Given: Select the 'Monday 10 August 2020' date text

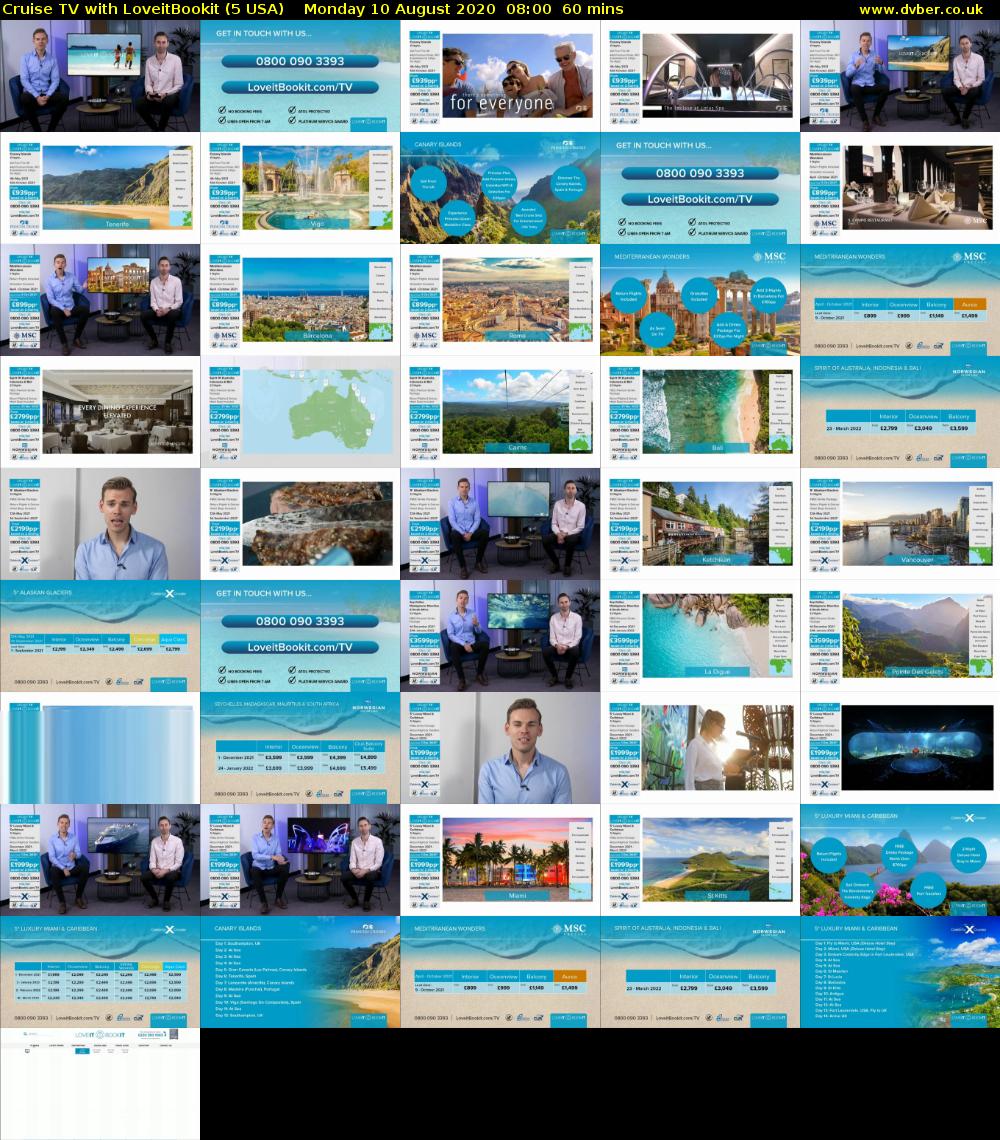Looking at the screenshot, I should [x=399, y=9].
